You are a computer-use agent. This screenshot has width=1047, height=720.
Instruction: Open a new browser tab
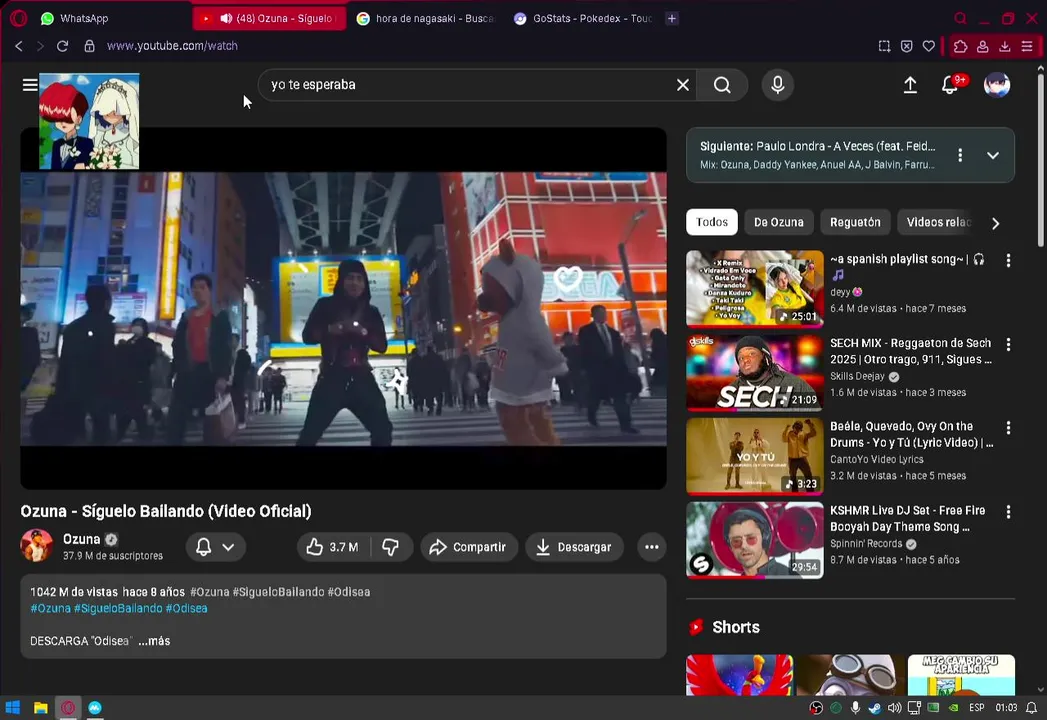pos(672,18)
